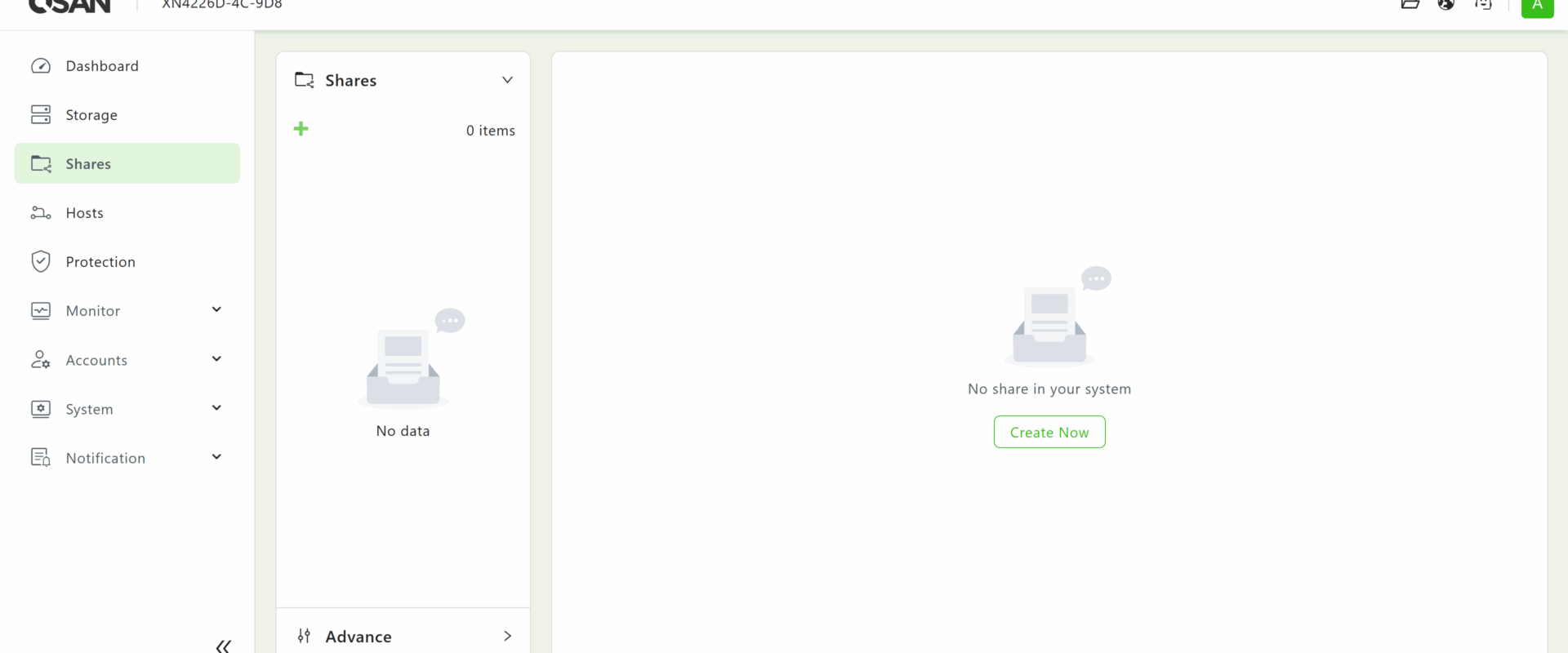Expand the System submenu arrow
This screenshot has height=653, width=1568.
216,408
